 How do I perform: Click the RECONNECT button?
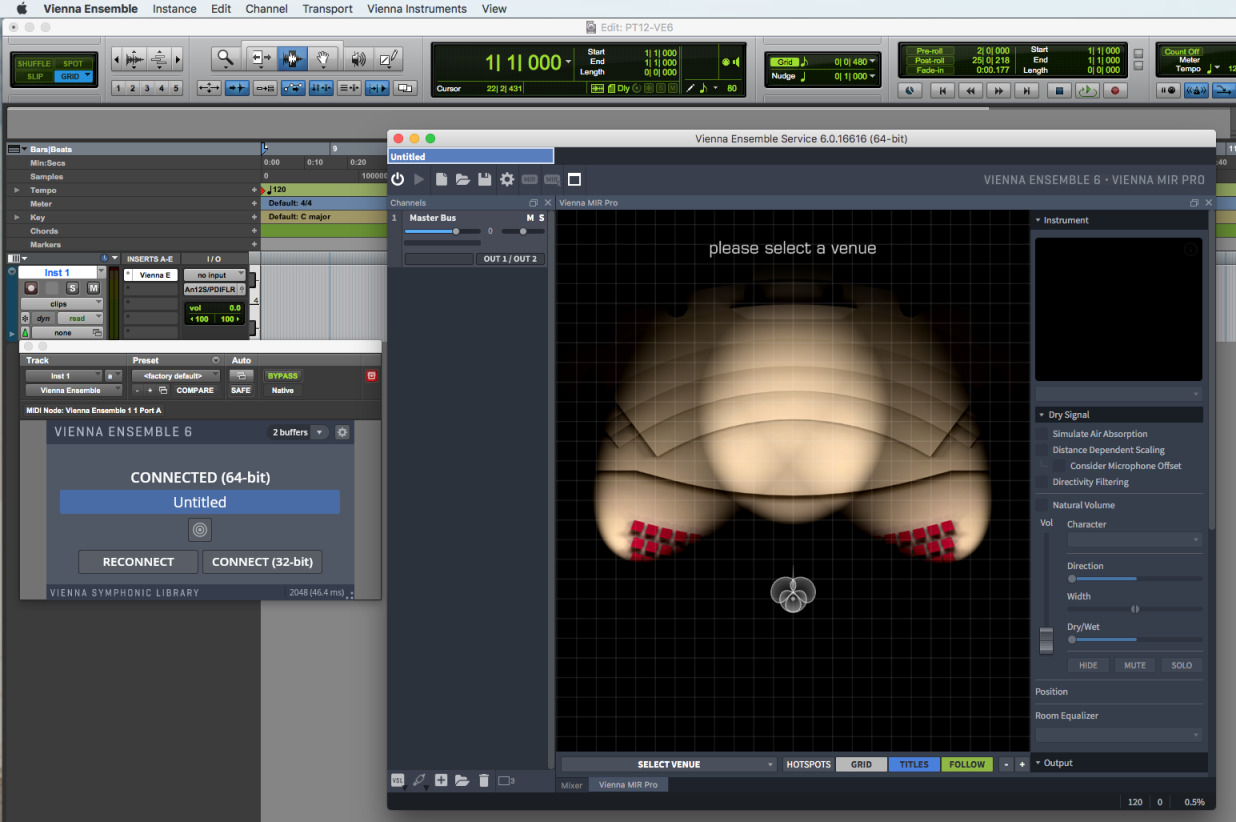[138, 562]
